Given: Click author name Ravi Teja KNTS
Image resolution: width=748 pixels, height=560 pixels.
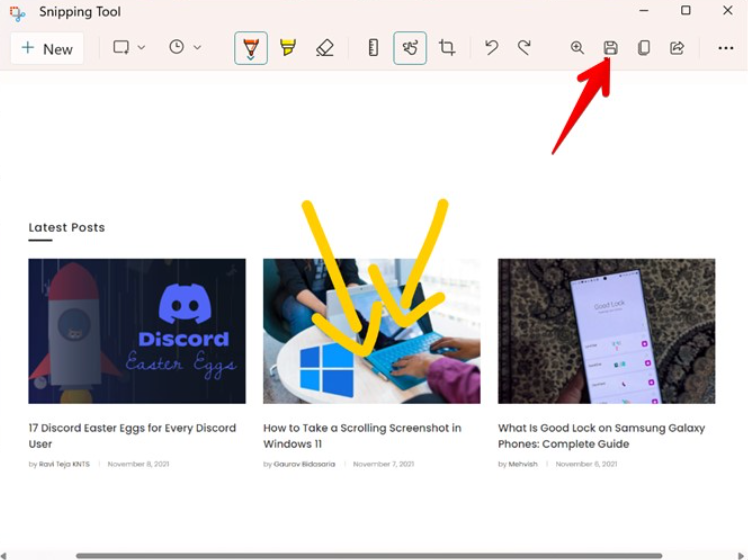Looking at the screenshot, I should click(64, 464).
